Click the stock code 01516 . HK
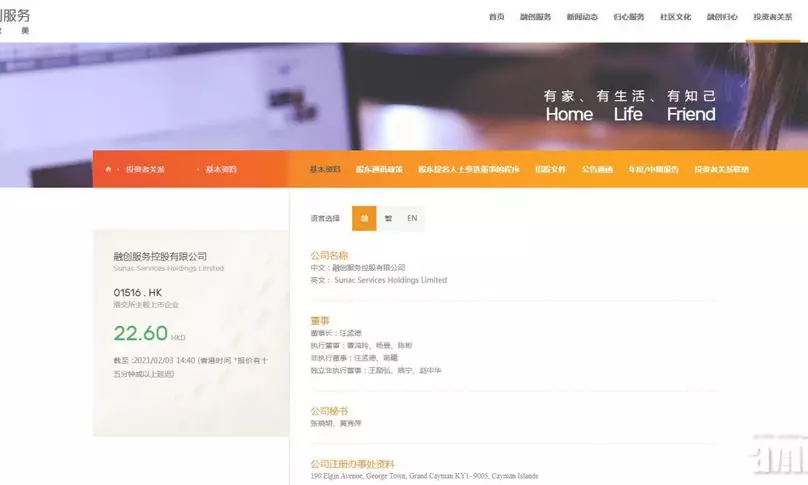The image size is (808, 485). 138,292
